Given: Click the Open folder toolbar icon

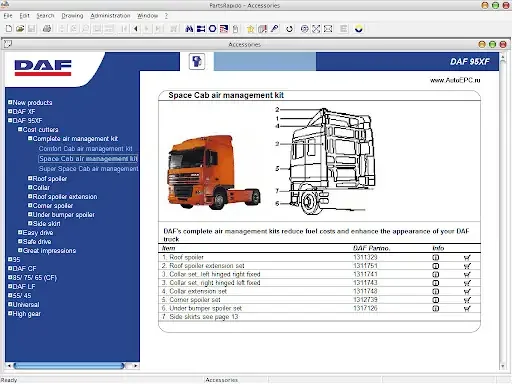Looking at the screenshot, I should coord(20,29).
